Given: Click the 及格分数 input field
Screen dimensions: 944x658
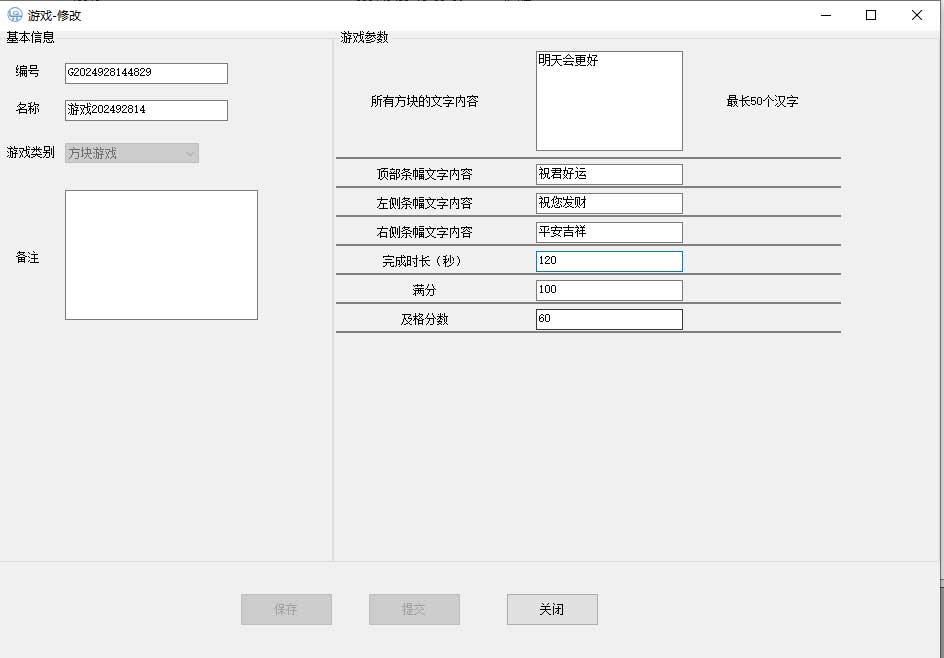Looking at the screenshot, I should pos(609,319).
